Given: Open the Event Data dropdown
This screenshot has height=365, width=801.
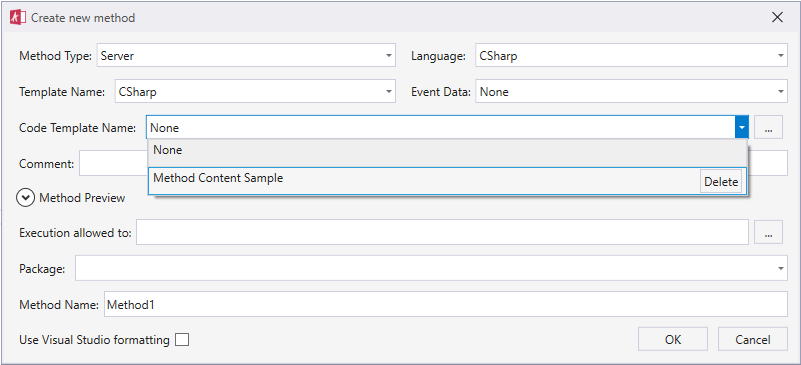Looking at the screenshot, I should (631, 91).
